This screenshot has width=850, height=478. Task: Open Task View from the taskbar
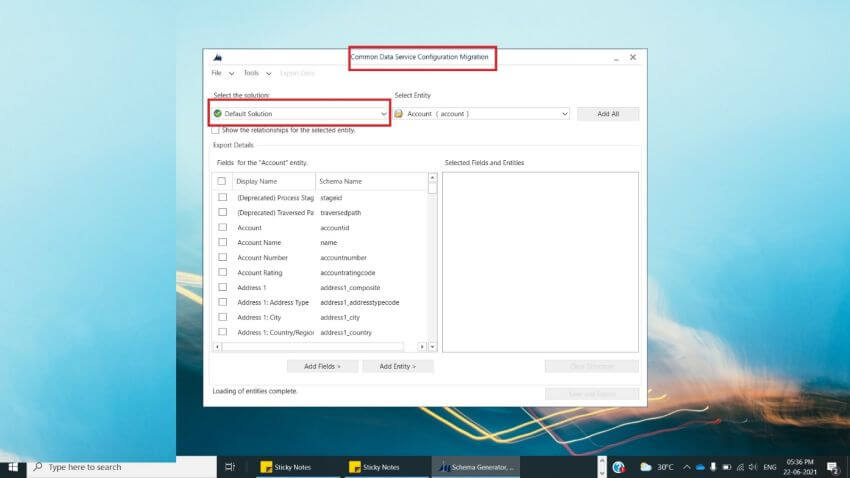point(230,467)
